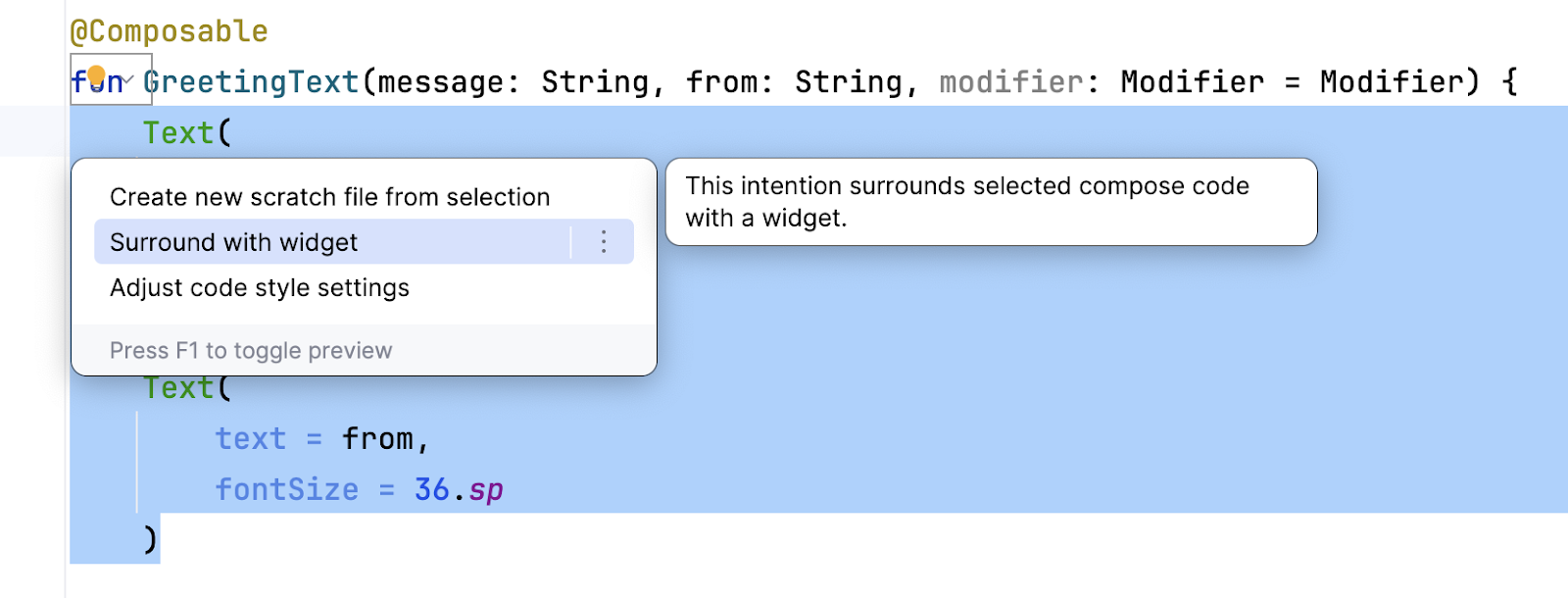
Task: Select Adjust code style settings
Action: point(260,288)
